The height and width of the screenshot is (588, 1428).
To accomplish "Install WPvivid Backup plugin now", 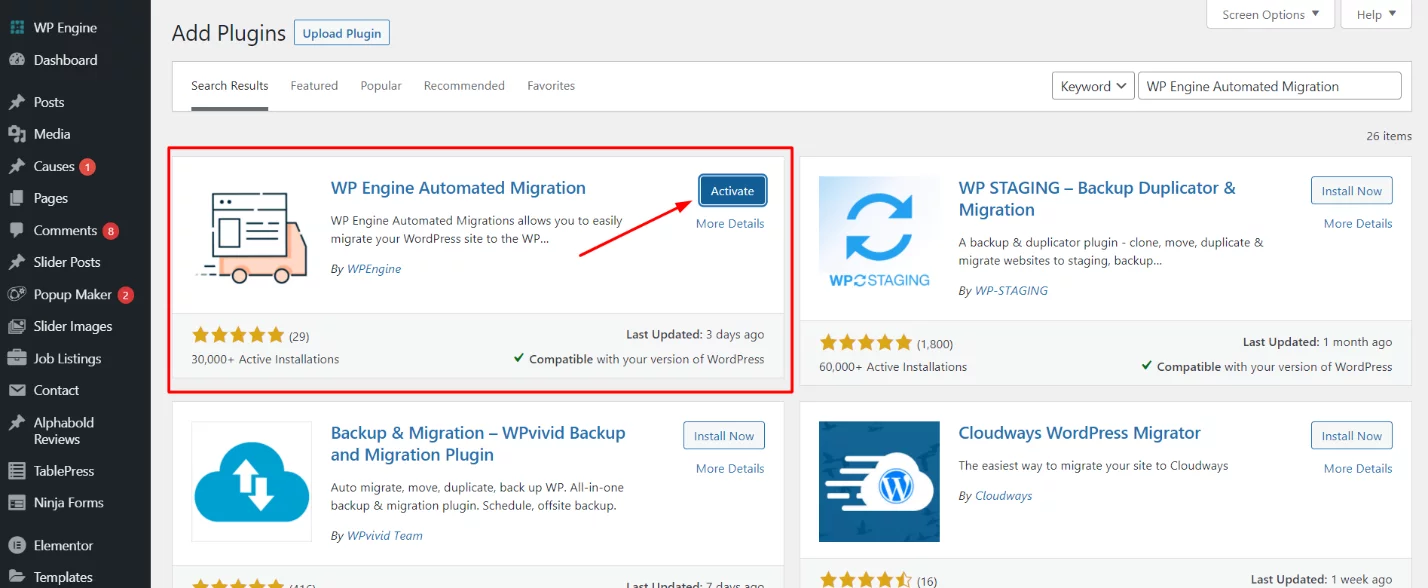I will 724,436.
